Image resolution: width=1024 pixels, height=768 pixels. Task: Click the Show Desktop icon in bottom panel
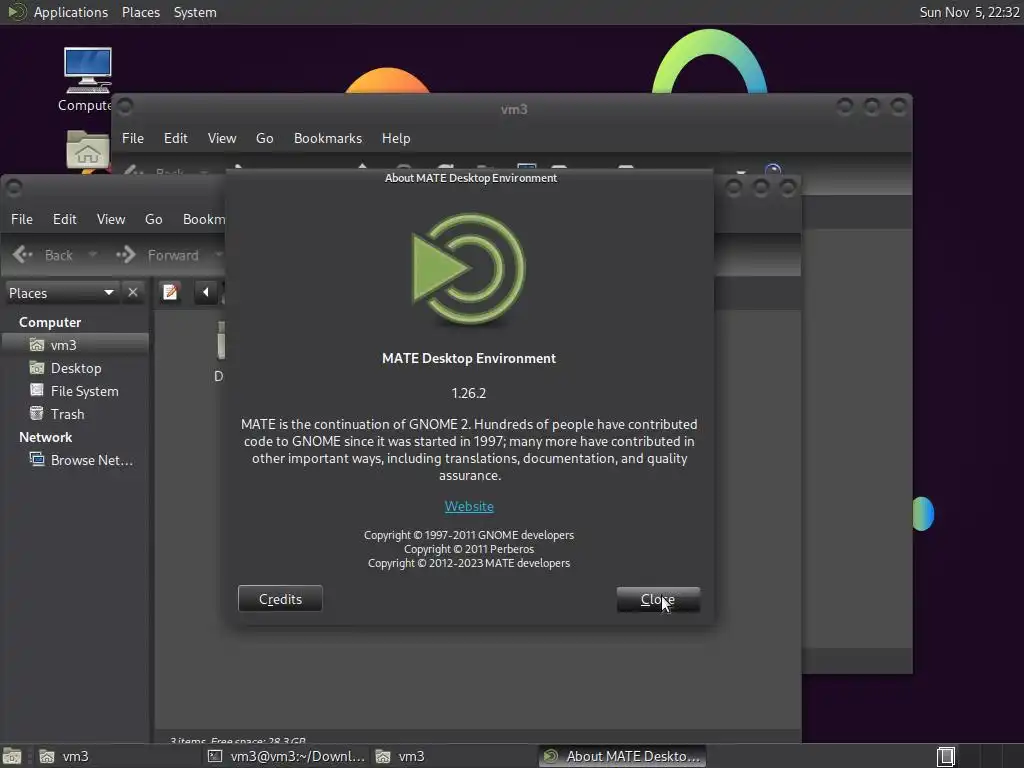click(x=12, y=756)
